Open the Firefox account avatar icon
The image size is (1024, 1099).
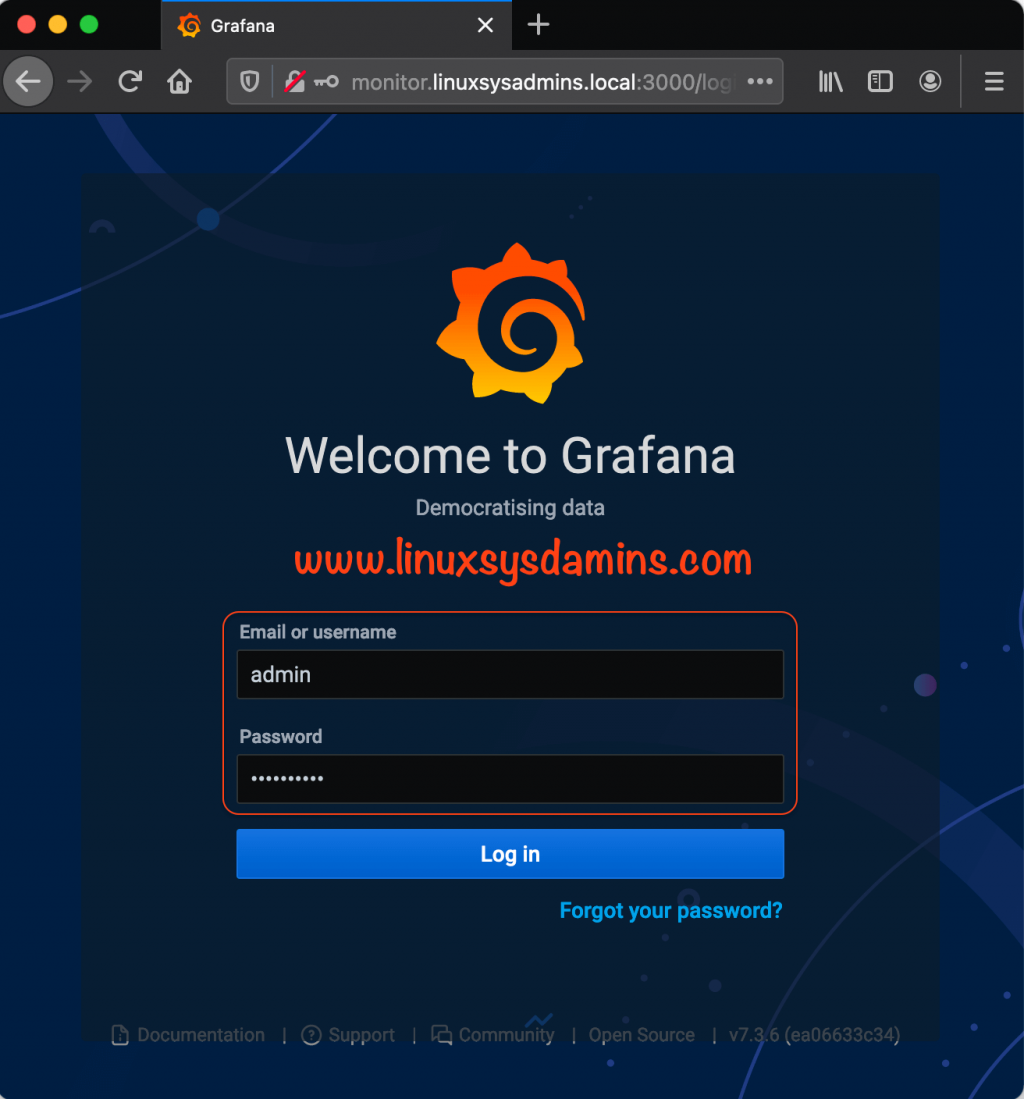point(930,81)
